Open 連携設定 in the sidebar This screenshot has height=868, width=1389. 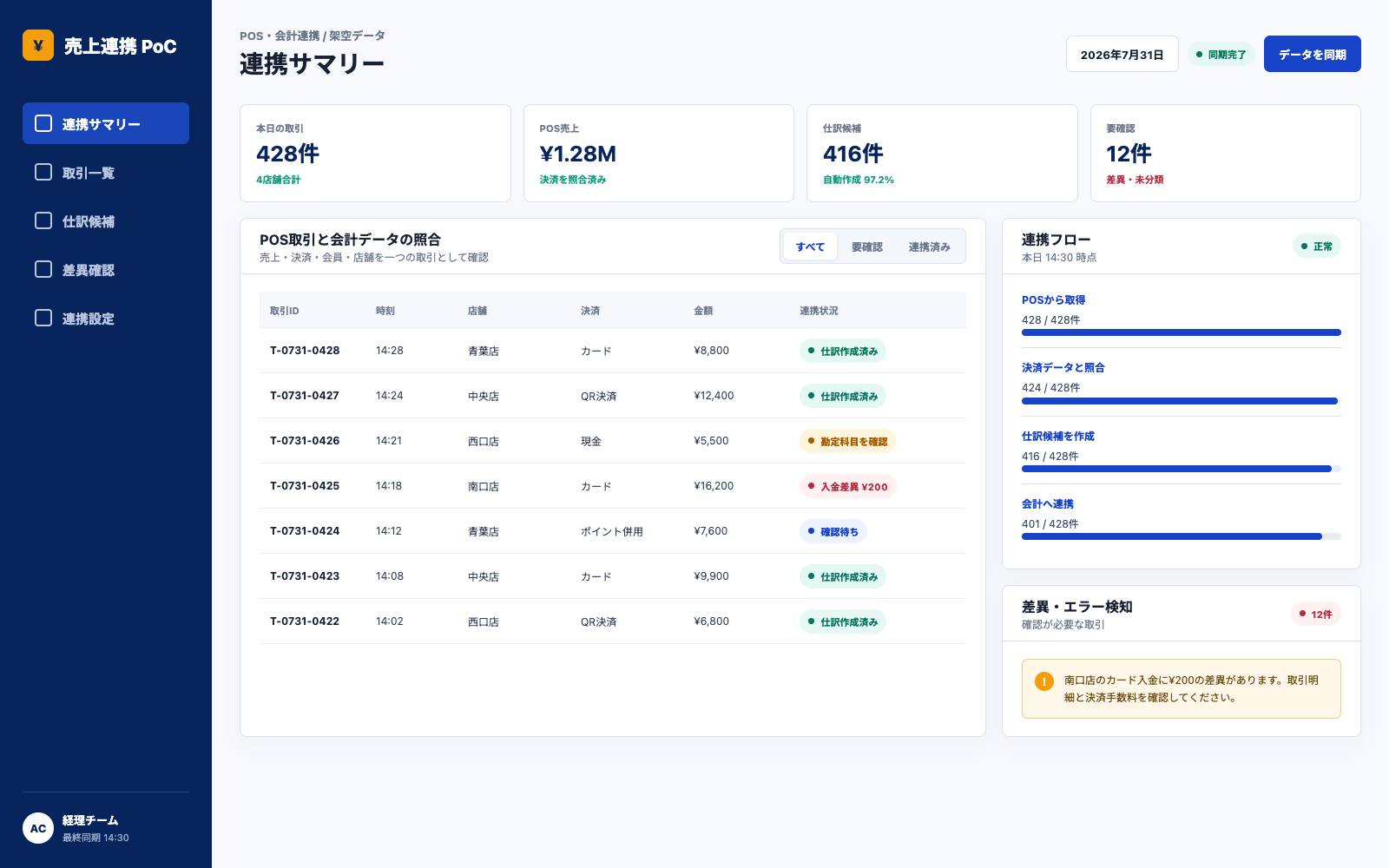[x=106, y=318]
